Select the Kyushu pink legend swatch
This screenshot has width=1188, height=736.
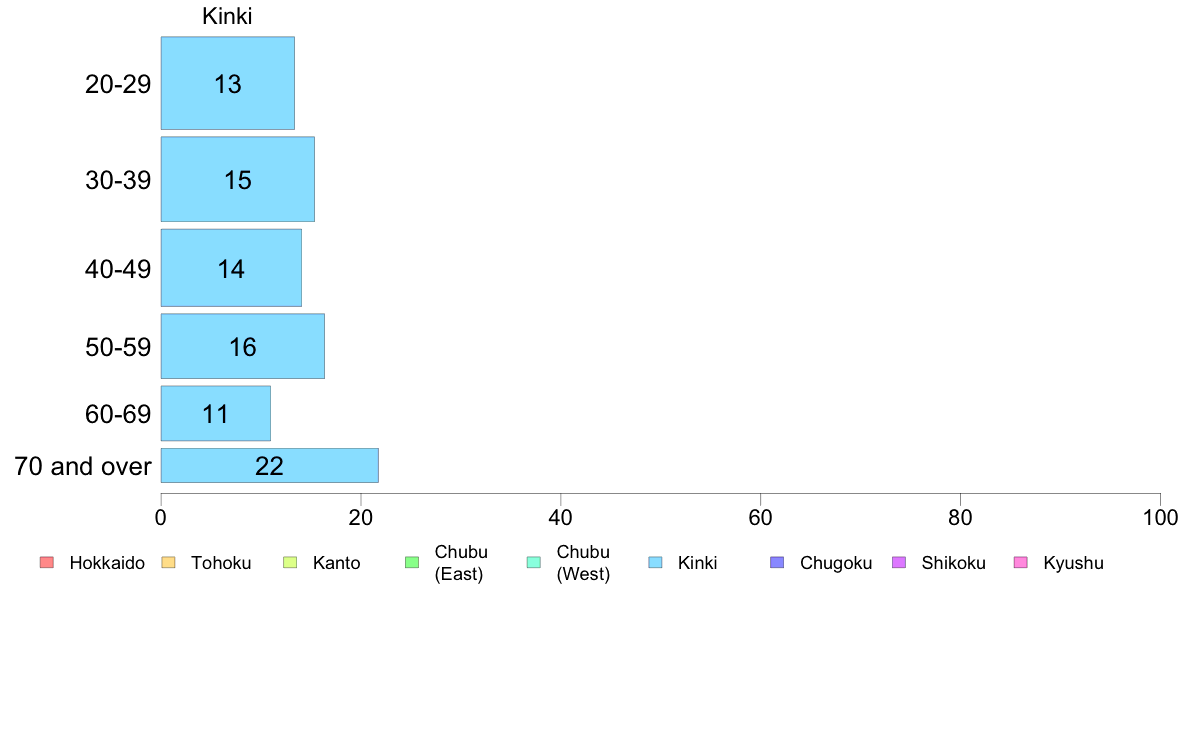(1021, 562)
